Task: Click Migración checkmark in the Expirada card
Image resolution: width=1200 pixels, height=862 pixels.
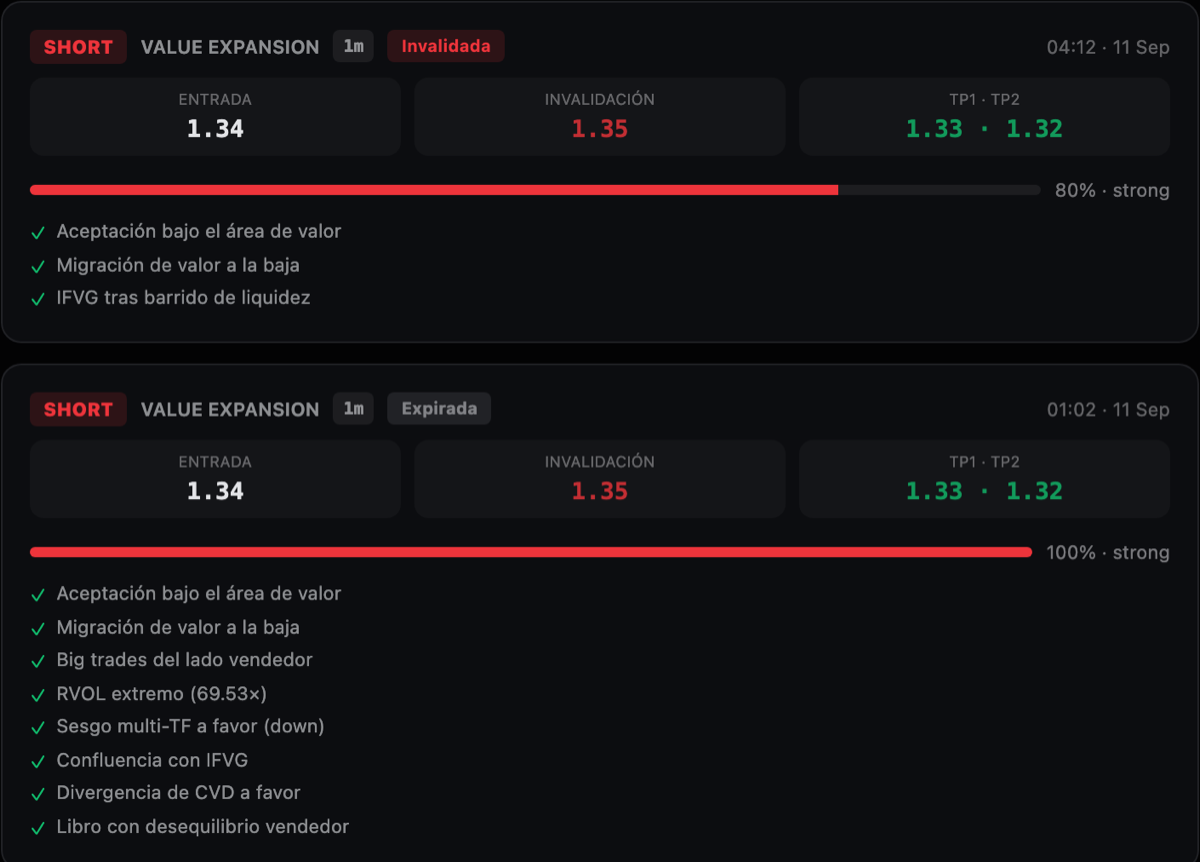Action: [x=38, y=628]
